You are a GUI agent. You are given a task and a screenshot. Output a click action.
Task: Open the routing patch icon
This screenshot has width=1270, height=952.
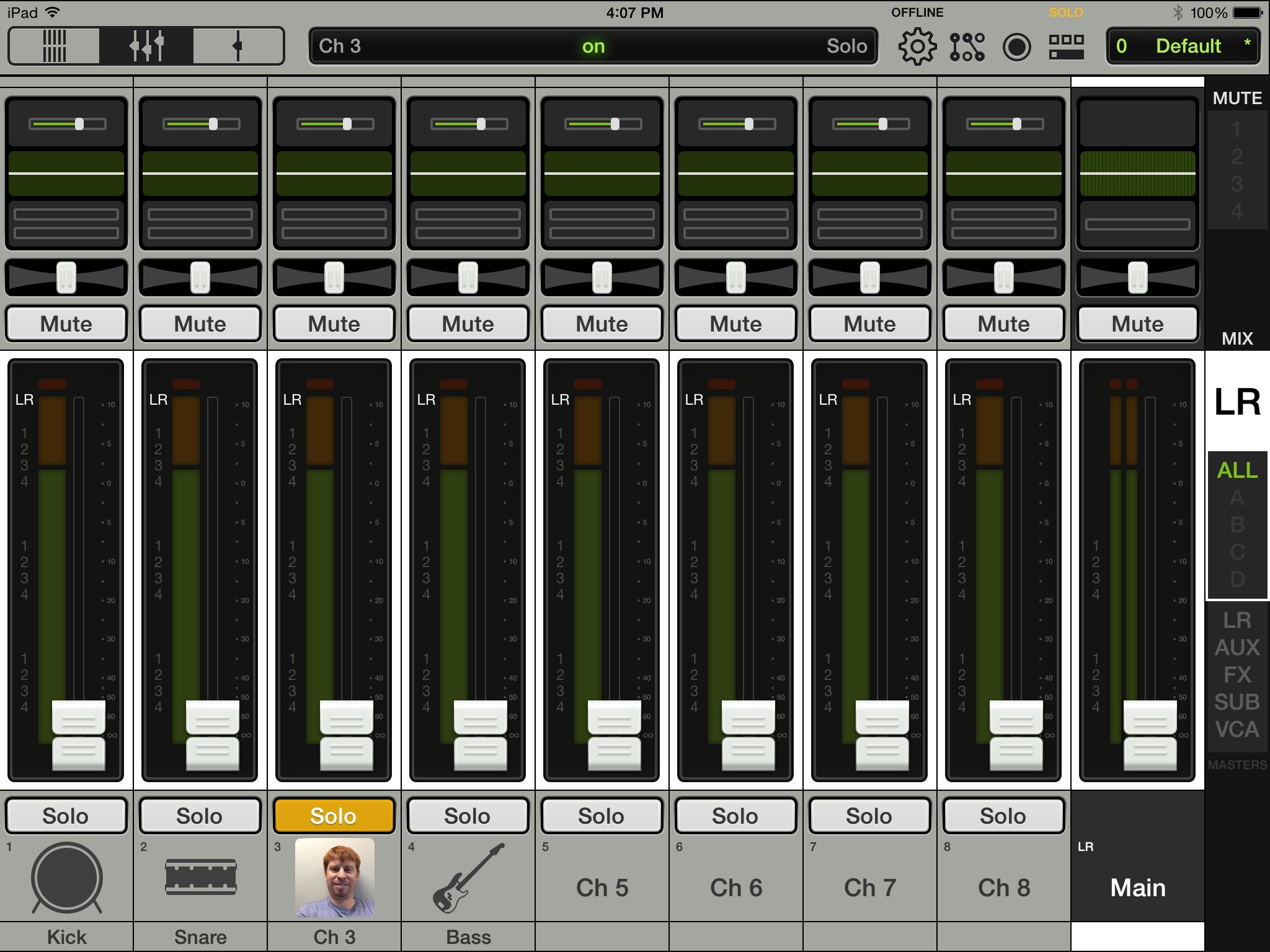tap(967, 46)
